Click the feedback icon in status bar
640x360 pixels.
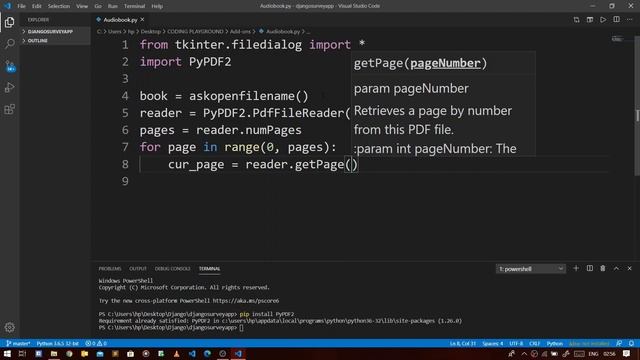tap(619, 343)
